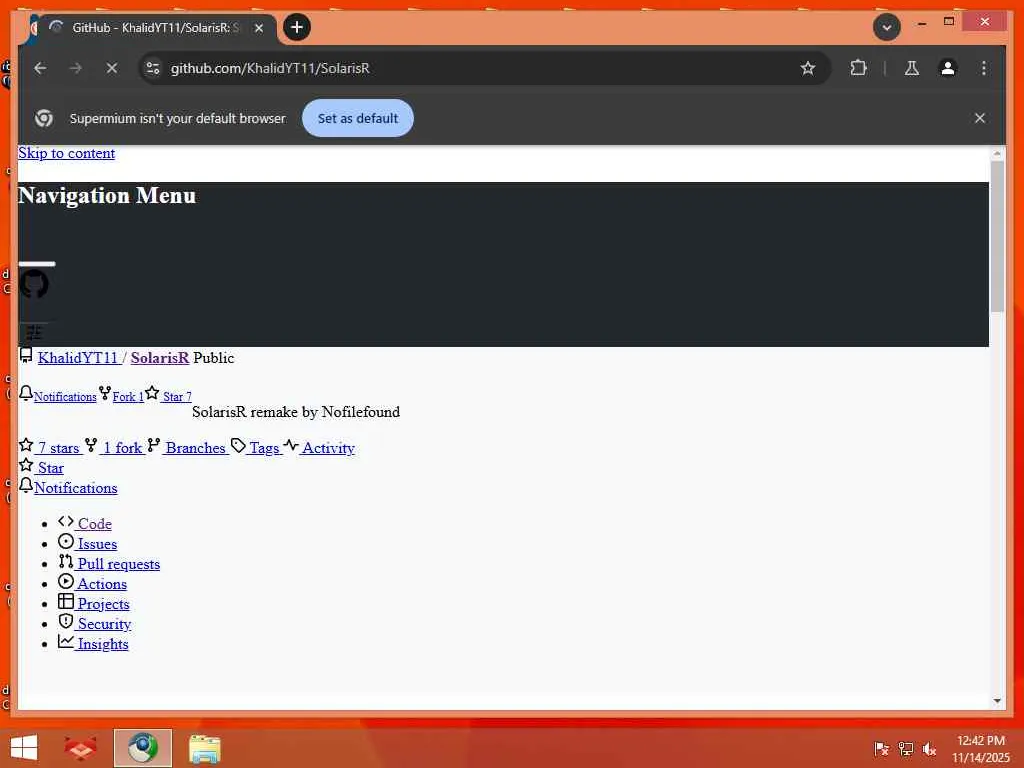Switch to the Projects tab
This screenshot has height=768, width=1024.
(x=103, y=604)
